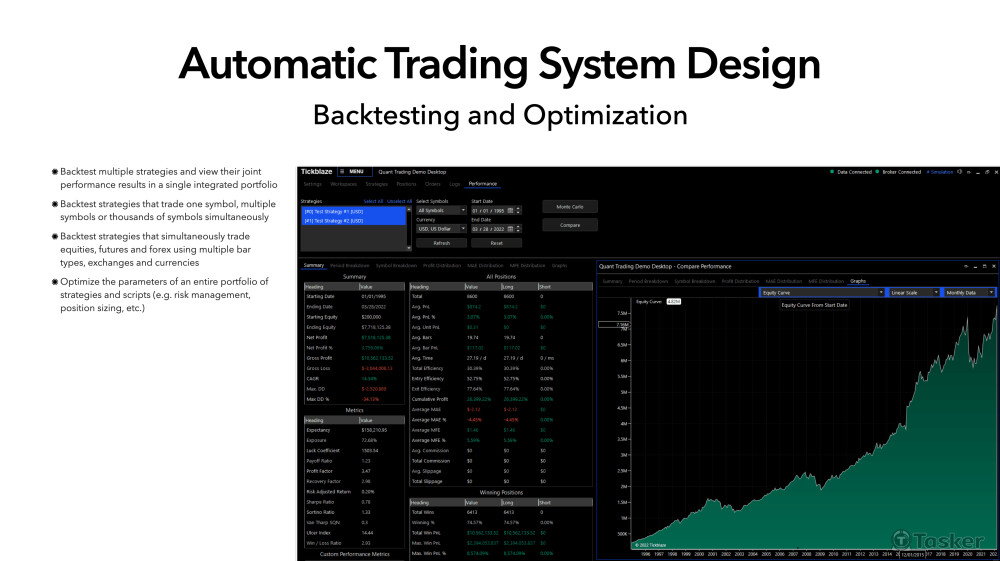Pin the Compare Performance window
Image resolution: width=1000 pixels, height=561 pixels.
point(966,266)
